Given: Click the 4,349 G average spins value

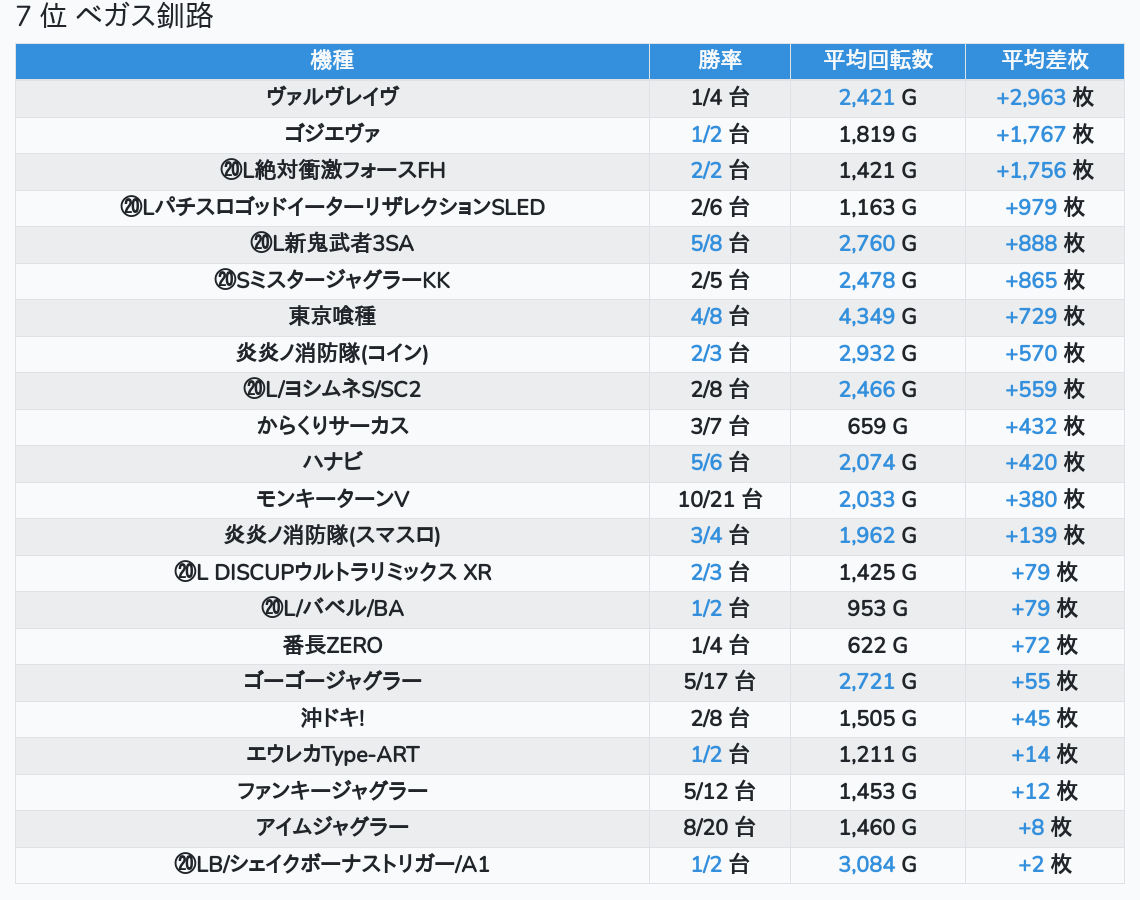Looking at the screenshot, I should 877,317.
